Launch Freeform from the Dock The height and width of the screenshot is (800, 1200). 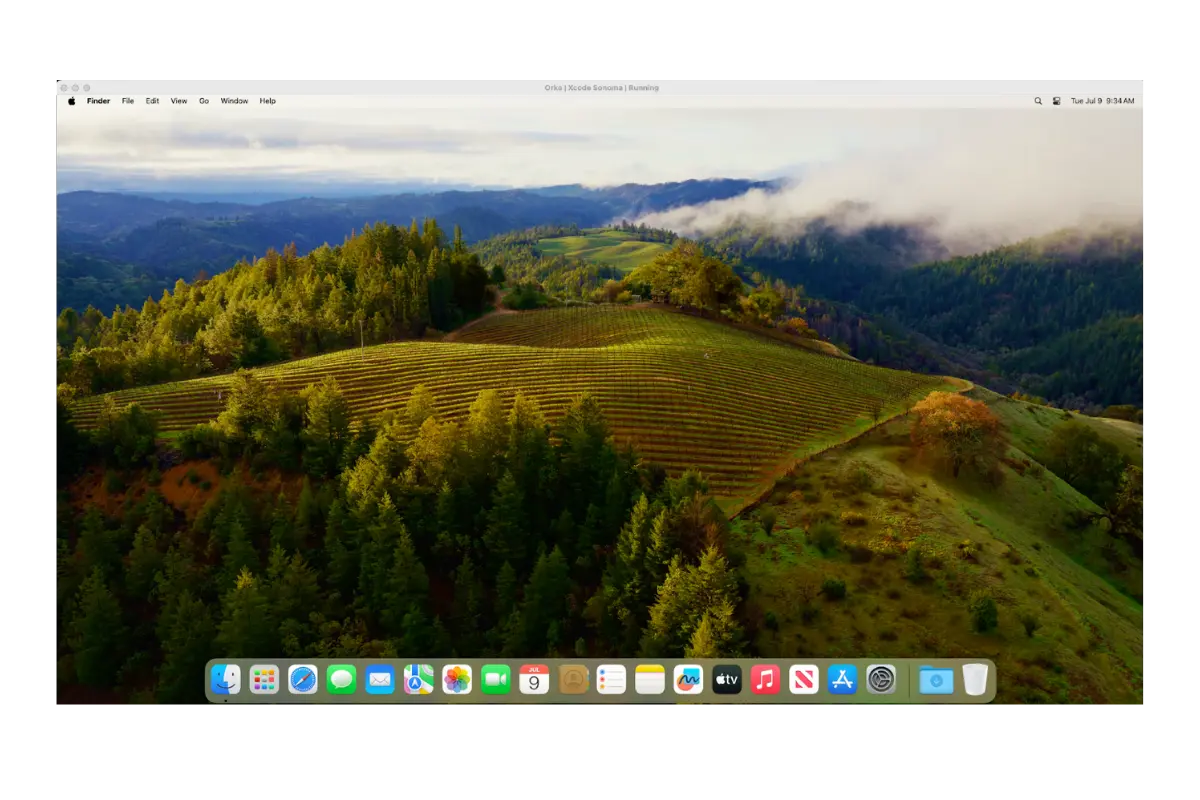[688, 680]
